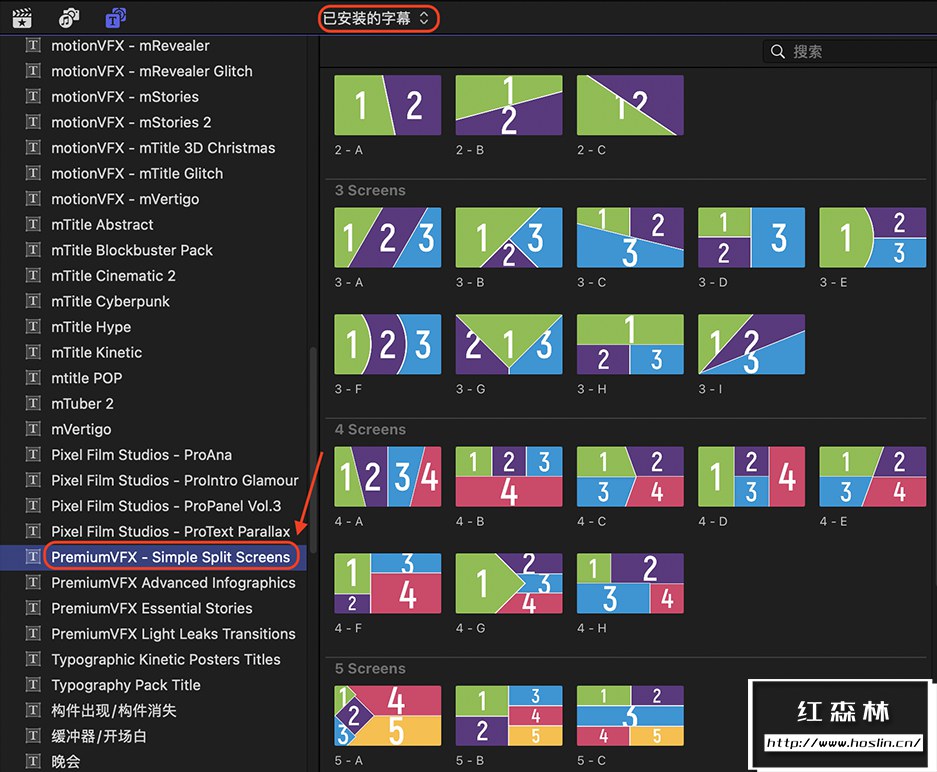Pick the 3 - H split screen layout

630,344
